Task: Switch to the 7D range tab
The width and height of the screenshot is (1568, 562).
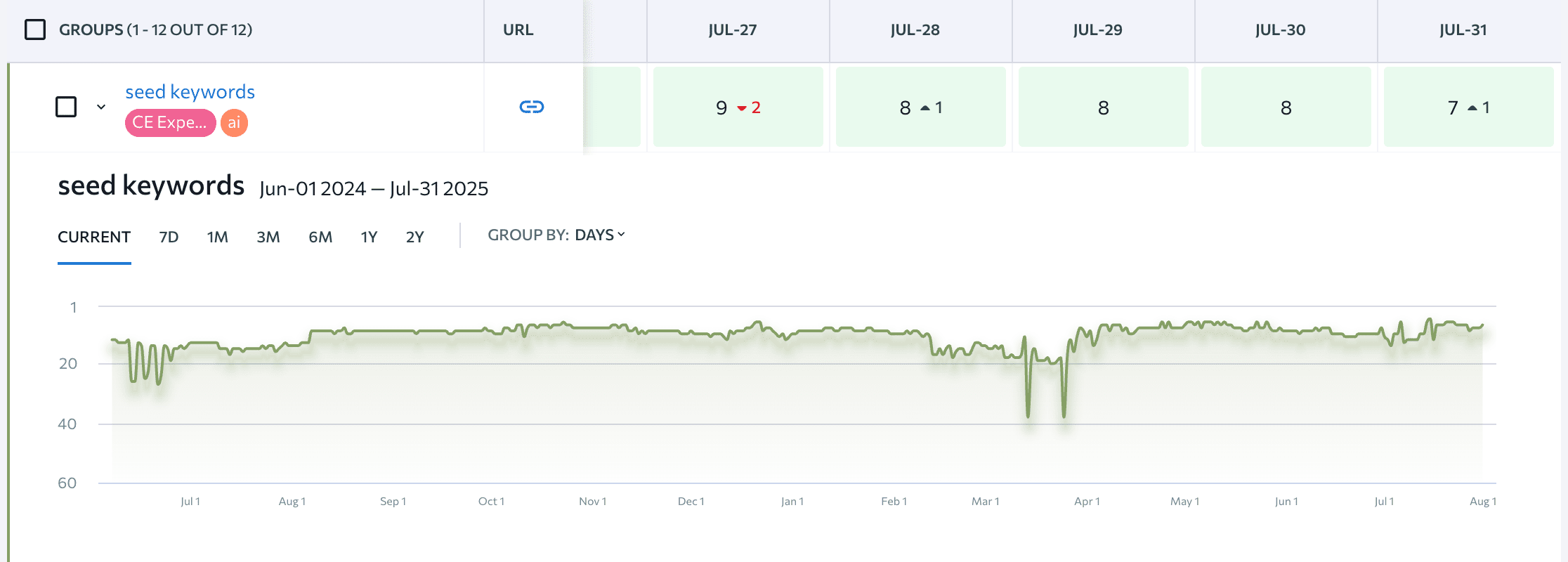Action: (x=169, y=237)
